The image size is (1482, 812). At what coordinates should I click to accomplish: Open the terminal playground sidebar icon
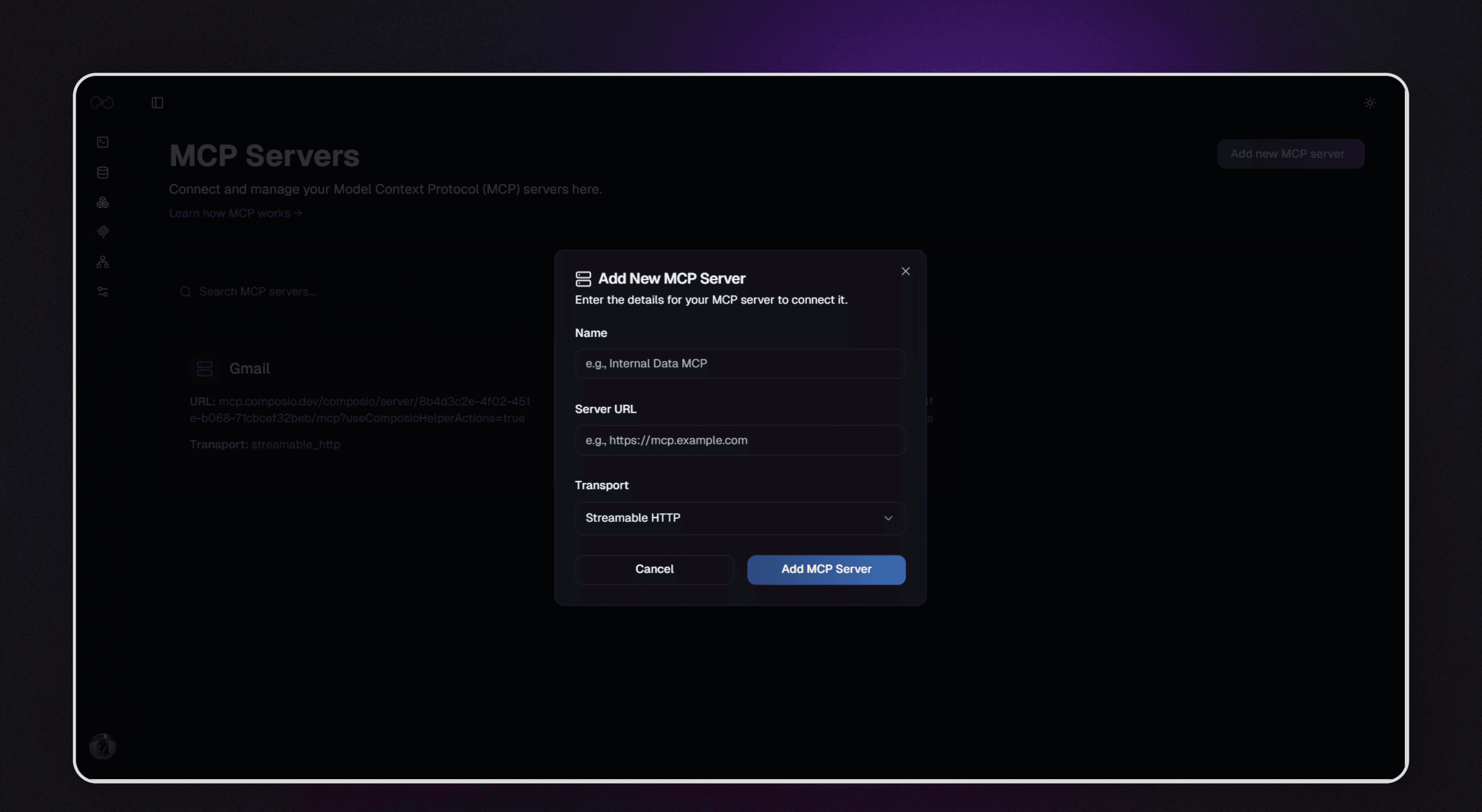coord(103,142)
